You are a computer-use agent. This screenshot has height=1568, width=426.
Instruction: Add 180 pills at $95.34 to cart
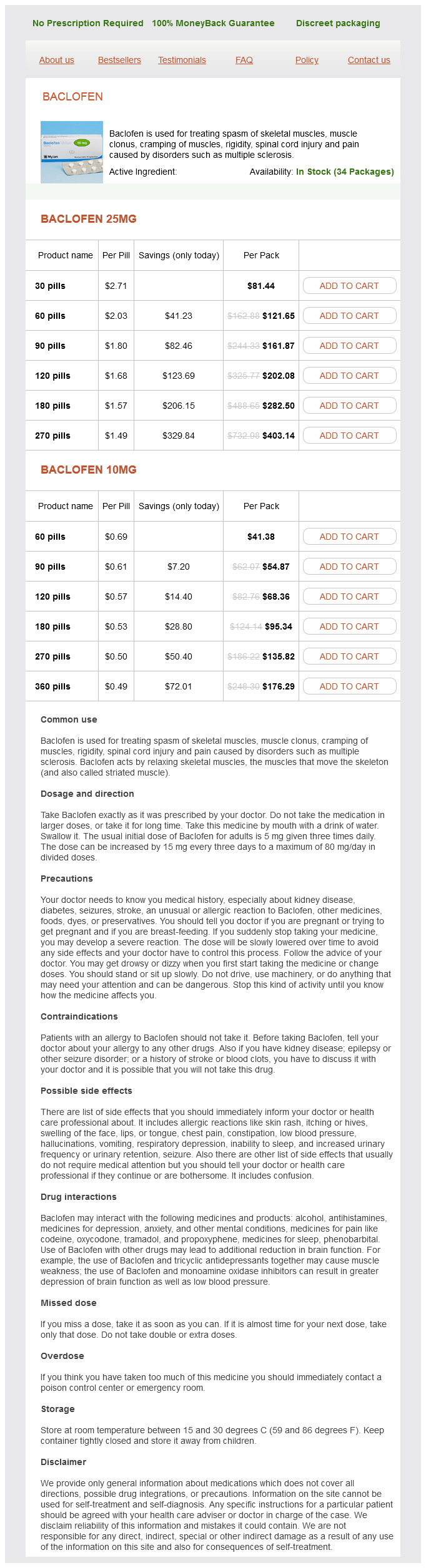click(349, 626)
